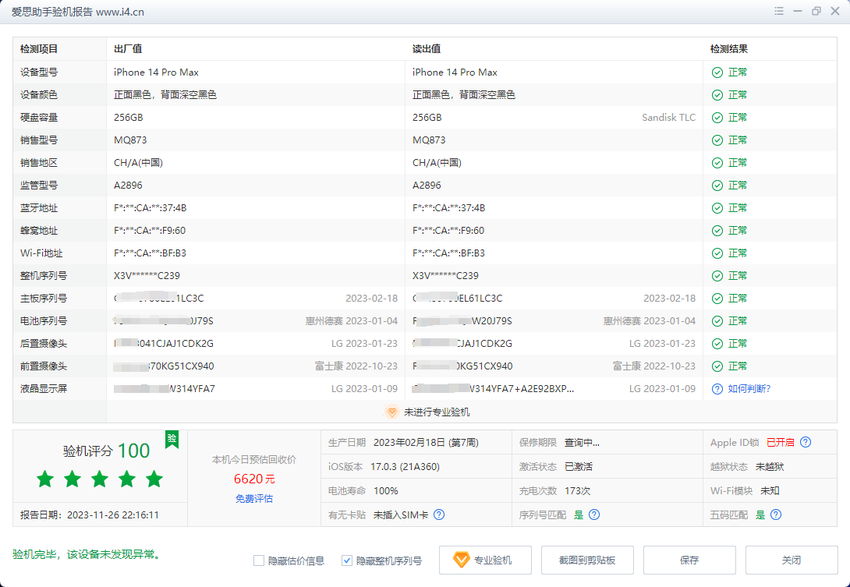Select the 6620元 estimated price
Viewport: 850px width, 587px height.
tap(254, 479)
